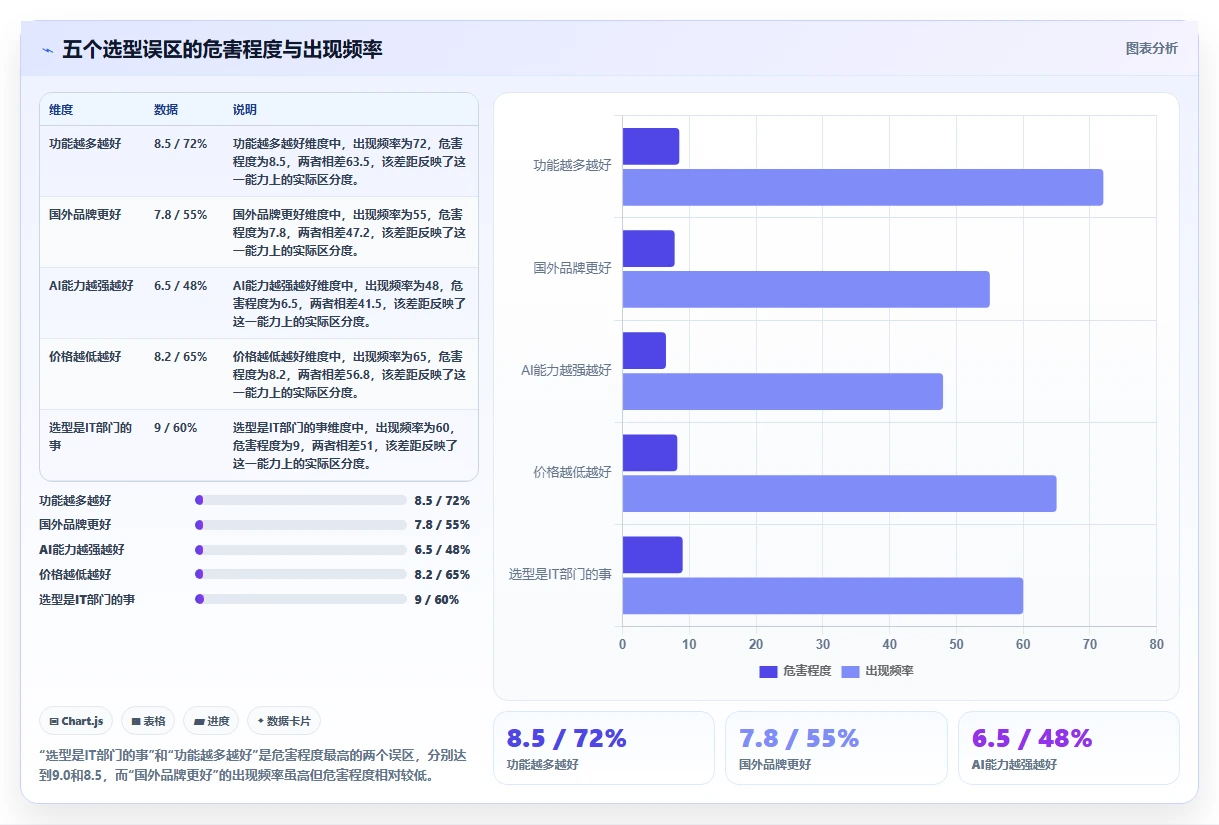Click the AI能力越强越好 progress bar
The image size is (1219, 825).
pyautogui.click(x=301, y=550)
